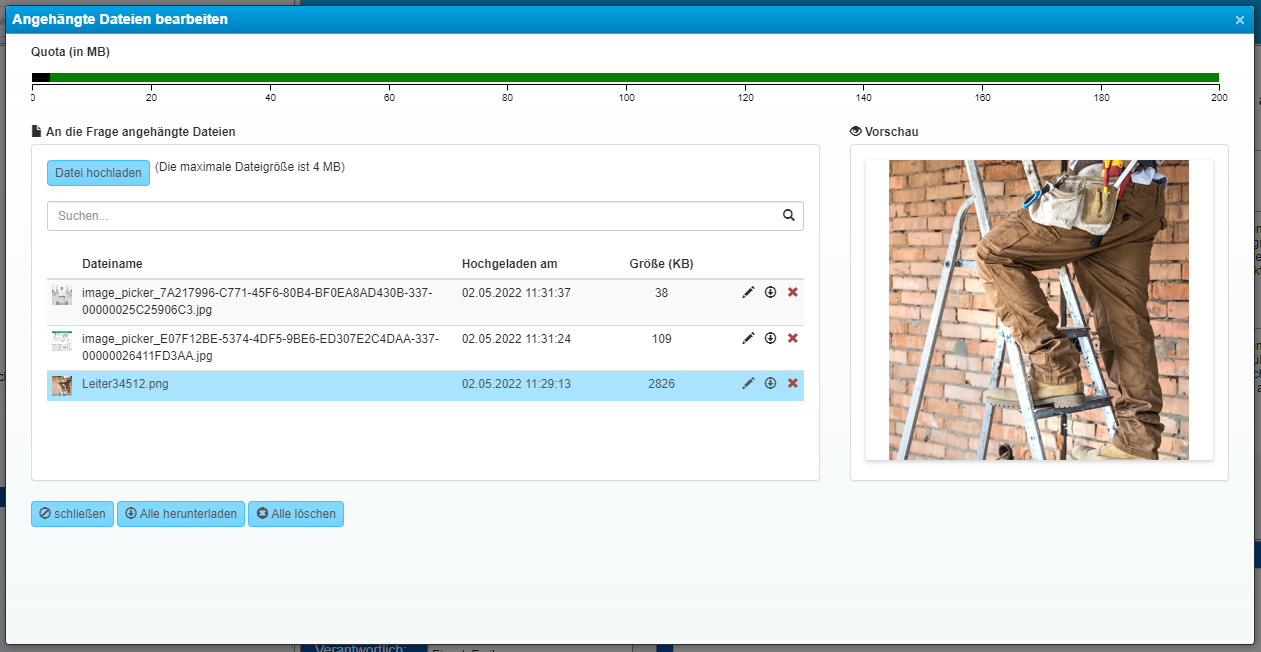Image resolution: width=1261 pixels, height=652 pixels.
Task: Download Leiter34512.png
Action: [770, 383]
